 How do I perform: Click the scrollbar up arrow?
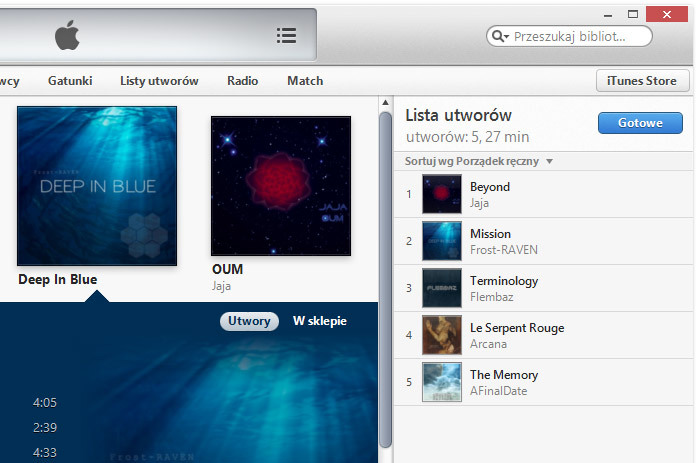[385, 103]
